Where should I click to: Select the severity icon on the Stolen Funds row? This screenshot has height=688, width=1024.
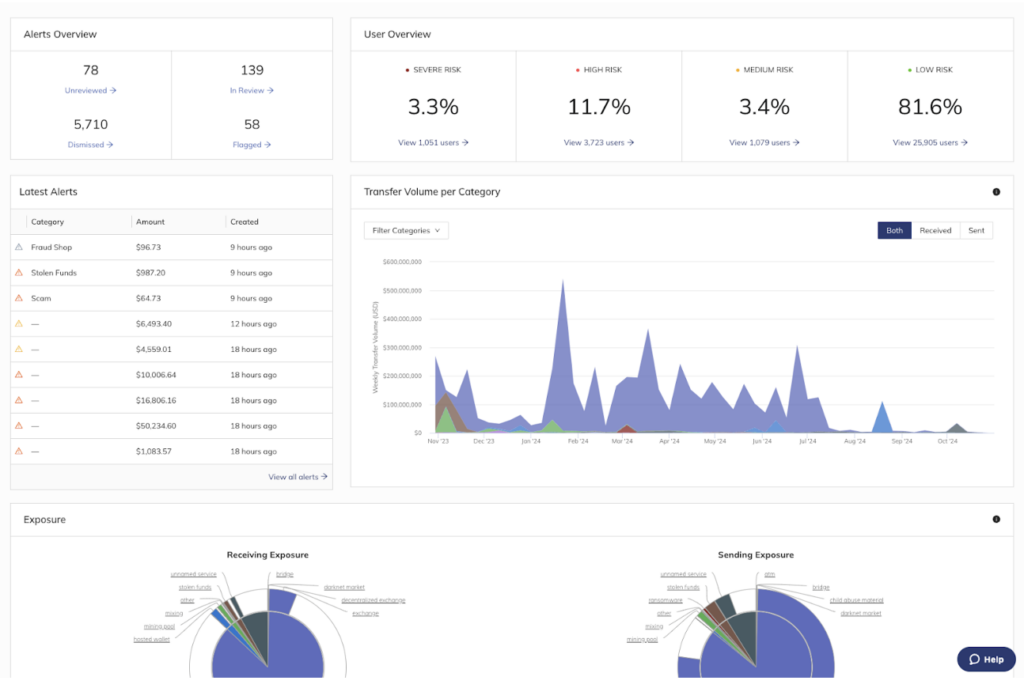click(21, 272)
